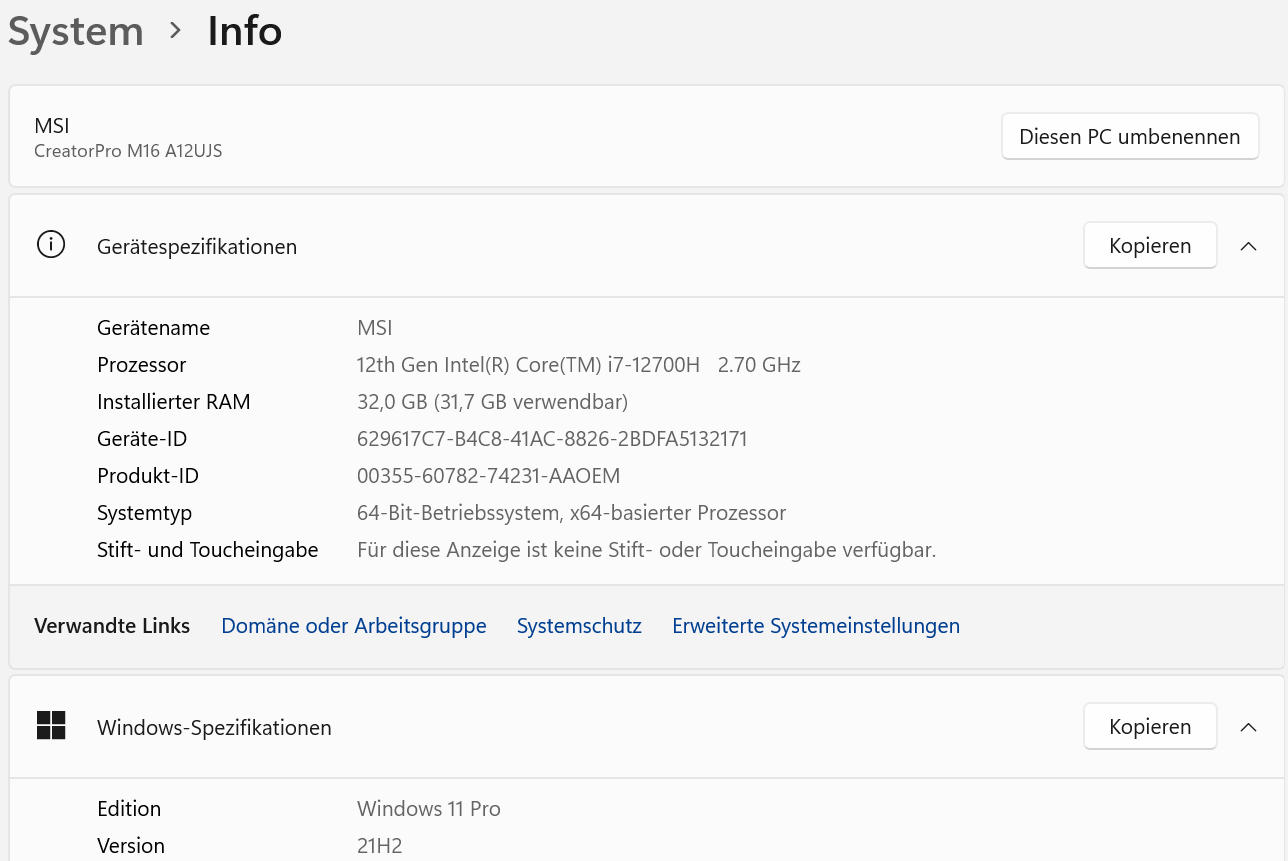
Task: Open Erweiterte Systemeinstellungen link
Action: pos(816,626)
